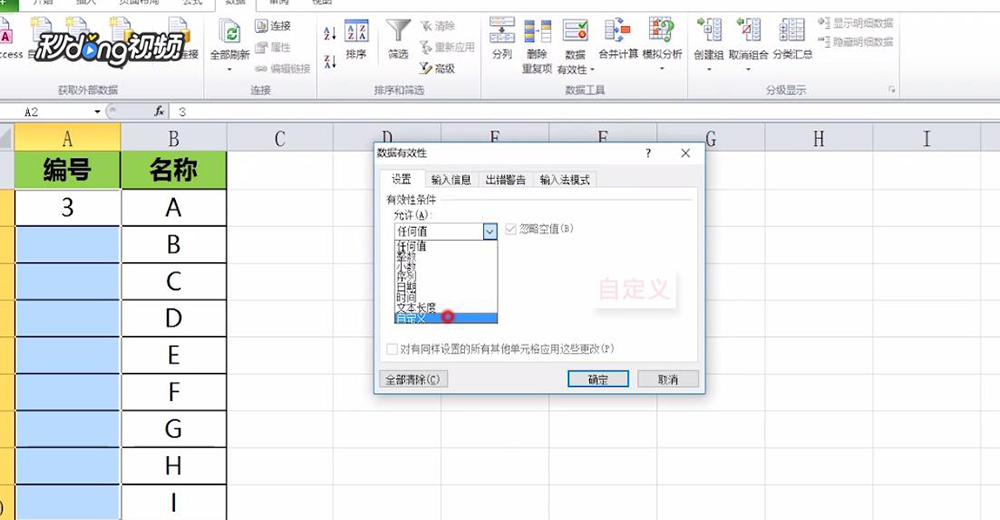The image size is (1000, 520).
Task: Click Hide Detail (隐藏明细数据)
Action: pos(857,42)
